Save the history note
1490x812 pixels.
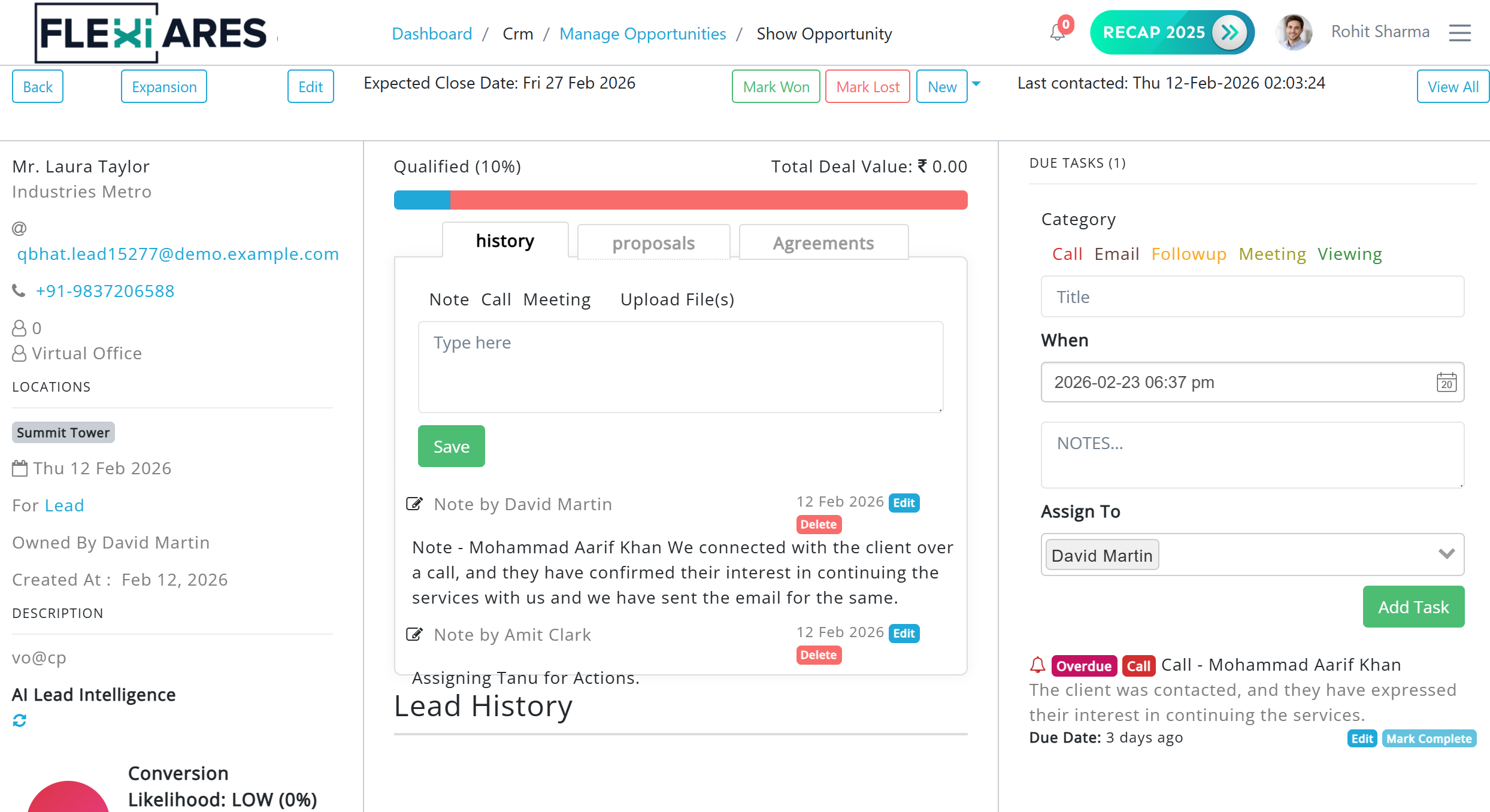point(452,446)
